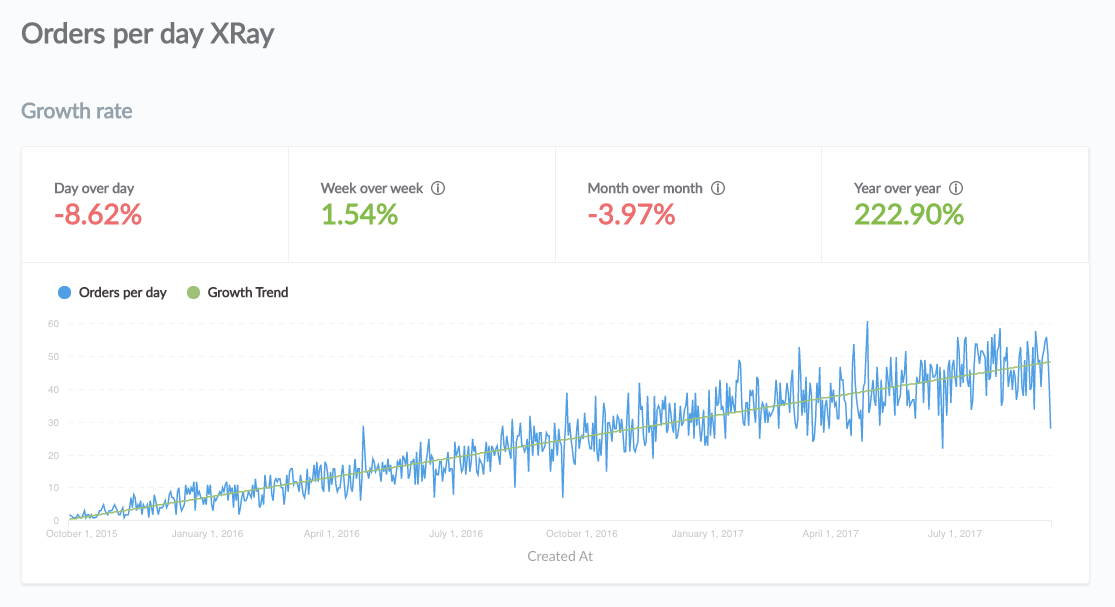Screen dimensions: 1115x607
Task: Click the Year over year info icon
Action: tap(956, 188)
